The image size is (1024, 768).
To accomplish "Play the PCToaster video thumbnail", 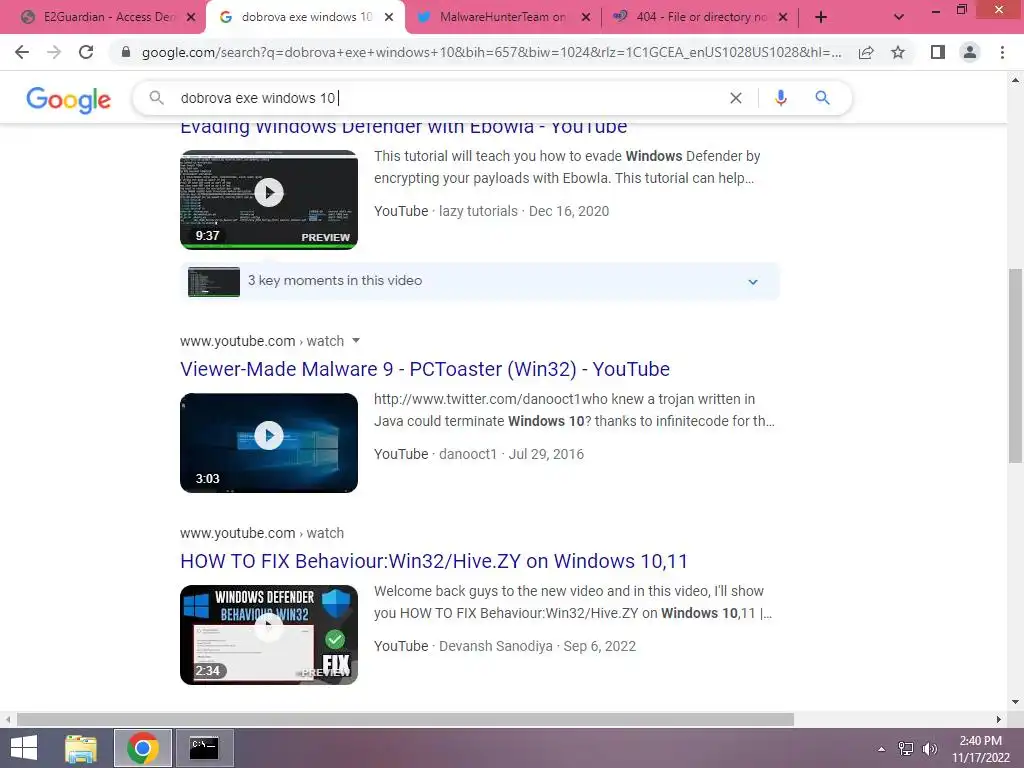I will click(269, 443).
